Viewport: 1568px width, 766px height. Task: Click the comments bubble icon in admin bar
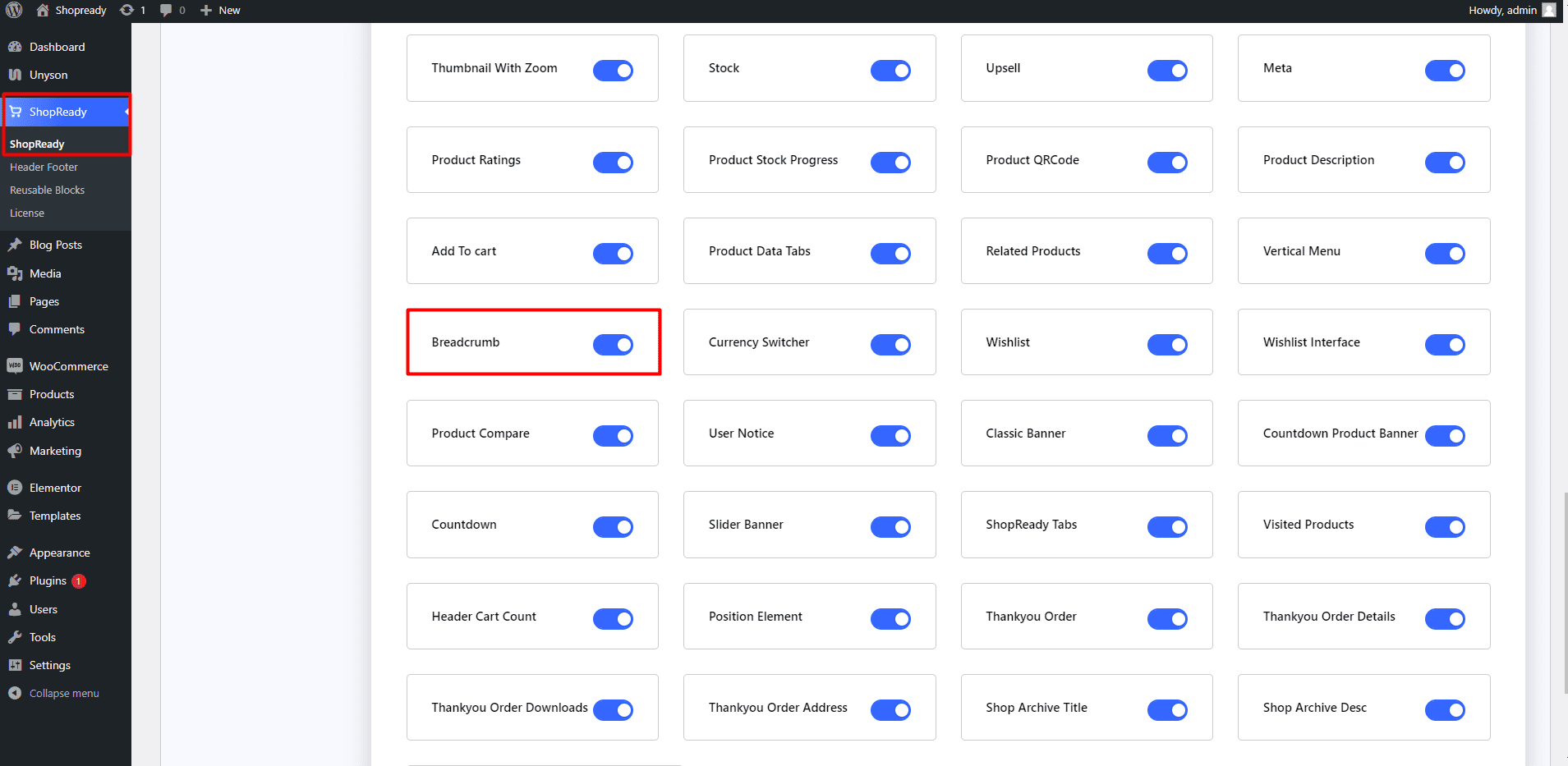167,10
